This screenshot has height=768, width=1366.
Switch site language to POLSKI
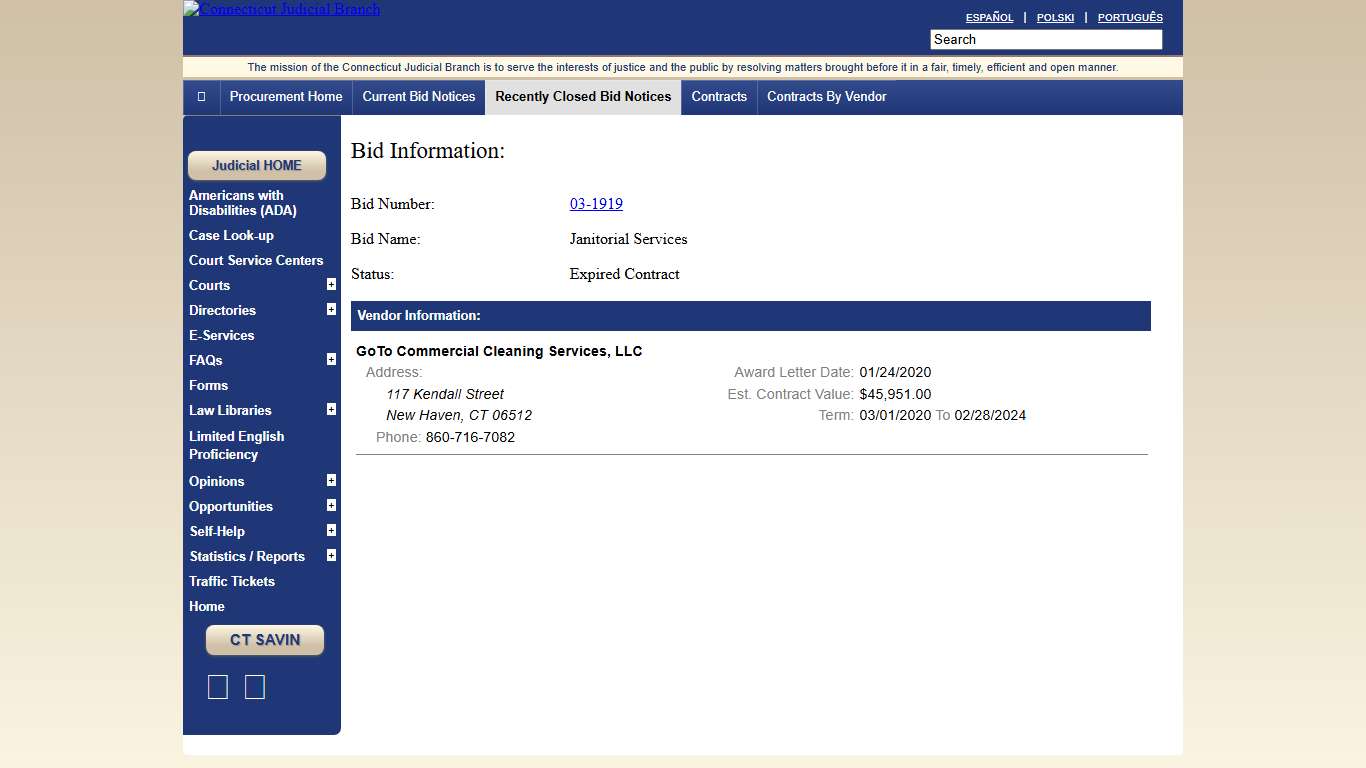1055,17
